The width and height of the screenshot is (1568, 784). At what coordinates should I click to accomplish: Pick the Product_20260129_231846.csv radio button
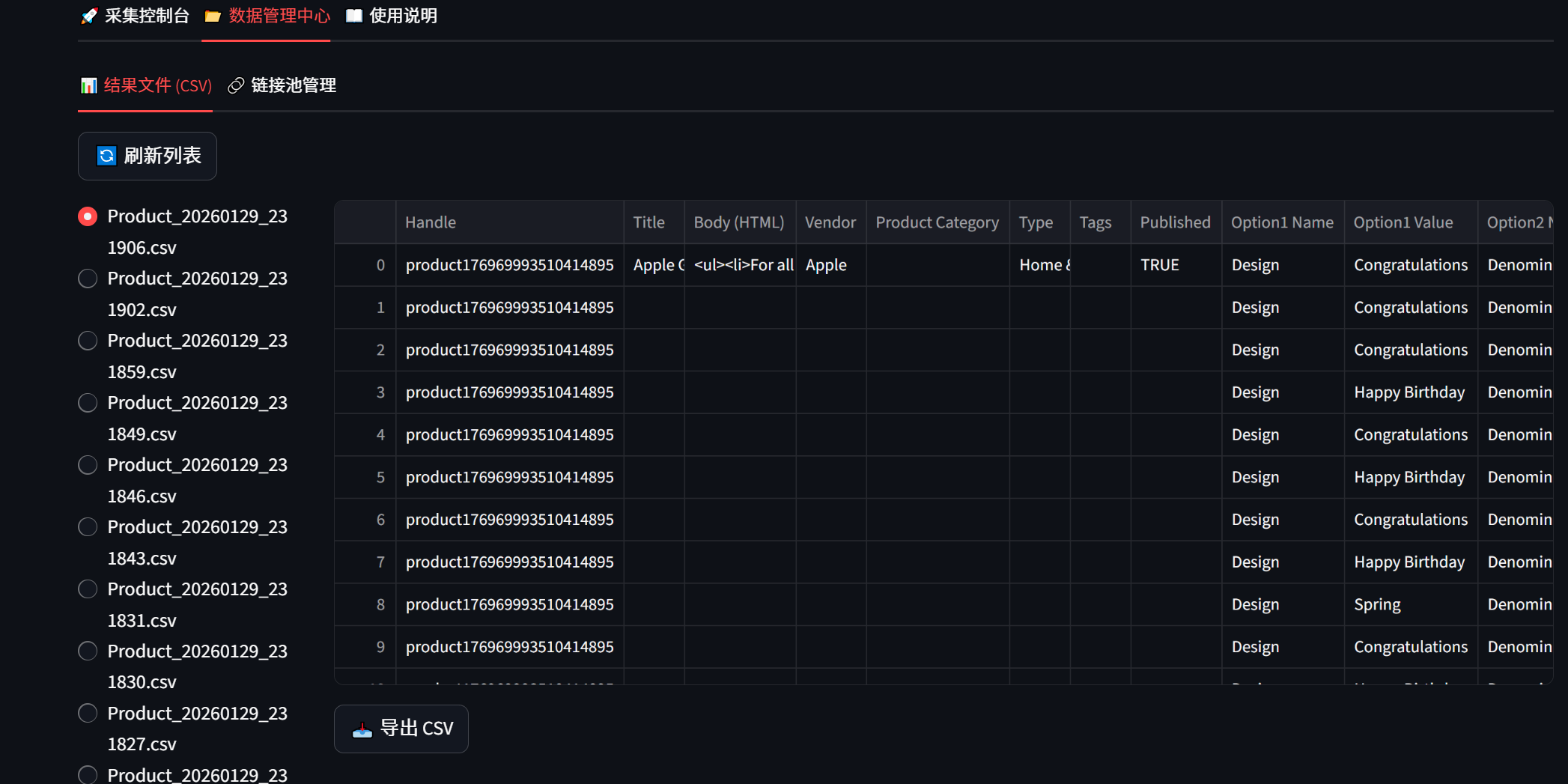(x=88, y=465)
